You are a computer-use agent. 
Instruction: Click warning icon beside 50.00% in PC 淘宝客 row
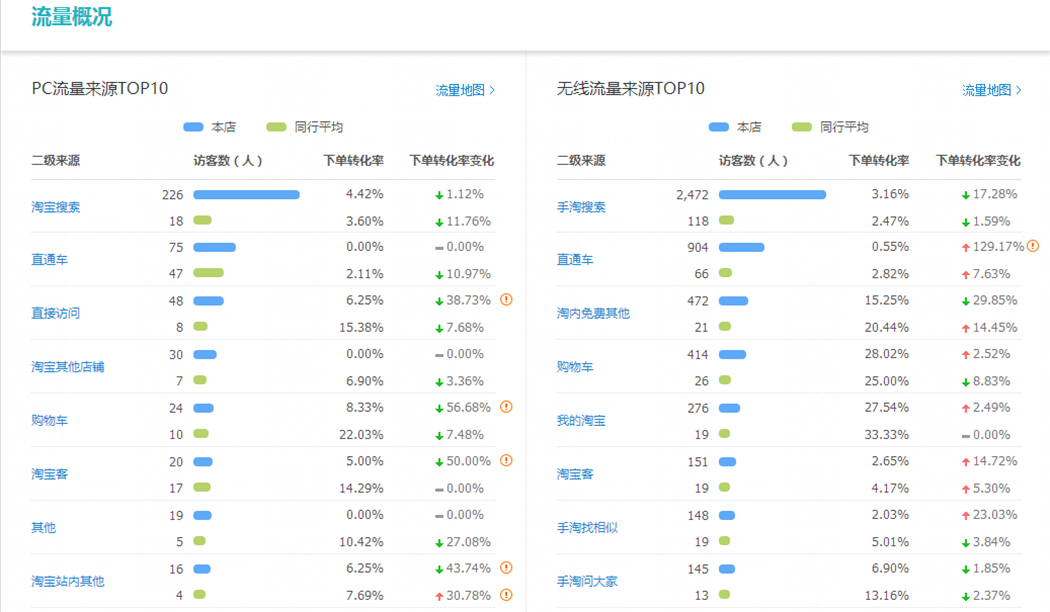[x=506, y=461]
